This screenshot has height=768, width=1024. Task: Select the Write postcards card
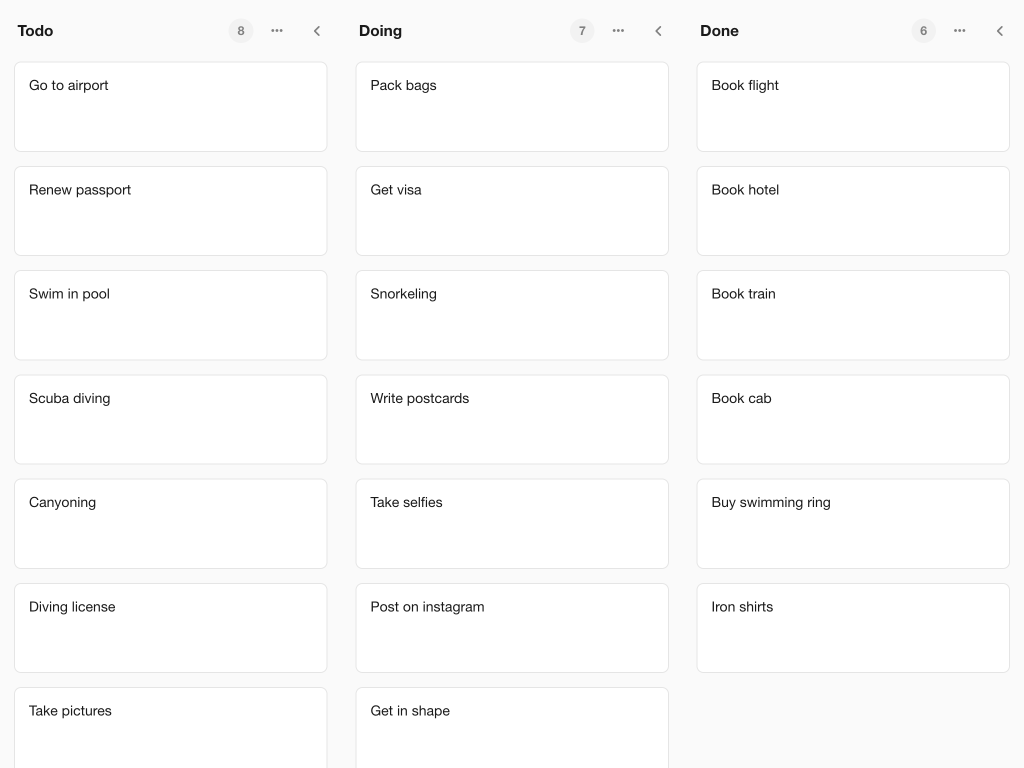[x=511, y=419]
